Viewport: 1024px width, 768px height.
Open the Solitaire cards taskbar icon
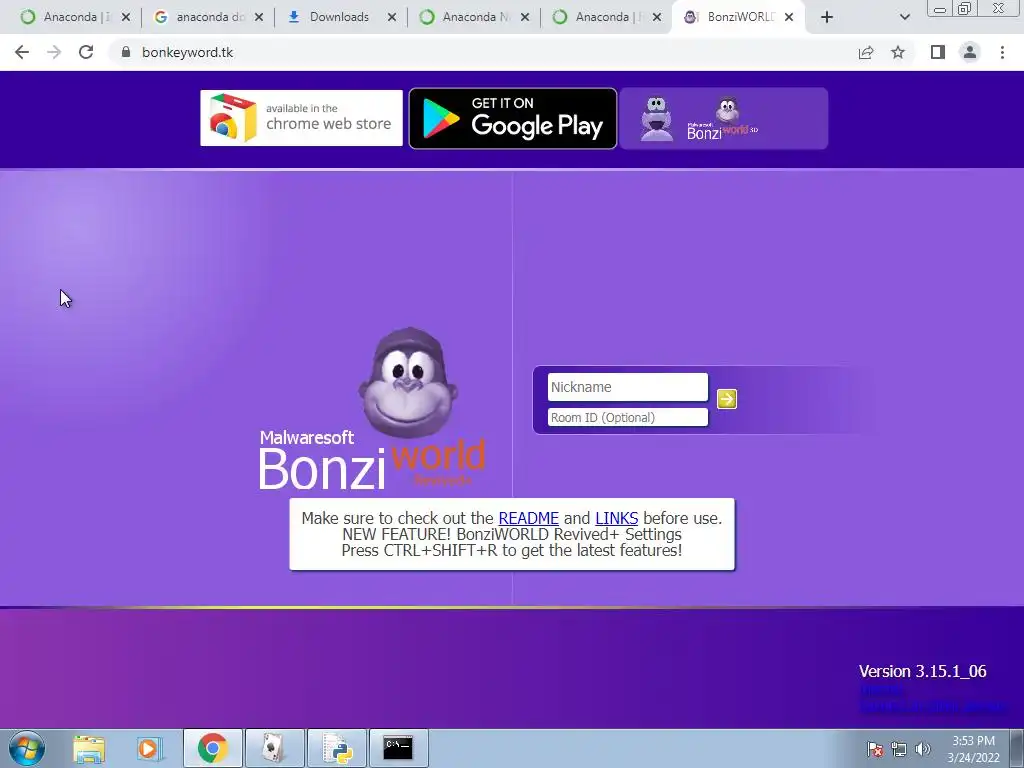tap(274, 749)
